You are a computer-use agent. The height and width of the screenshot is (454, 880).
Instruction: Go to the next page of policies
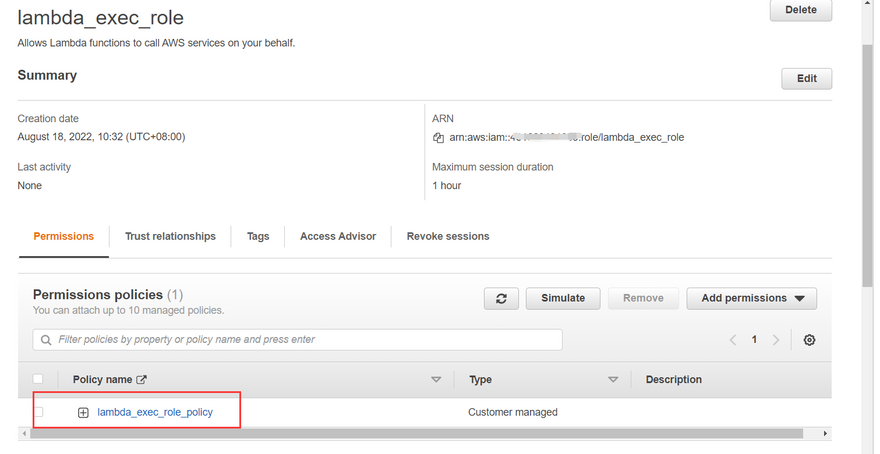point(776,340)
